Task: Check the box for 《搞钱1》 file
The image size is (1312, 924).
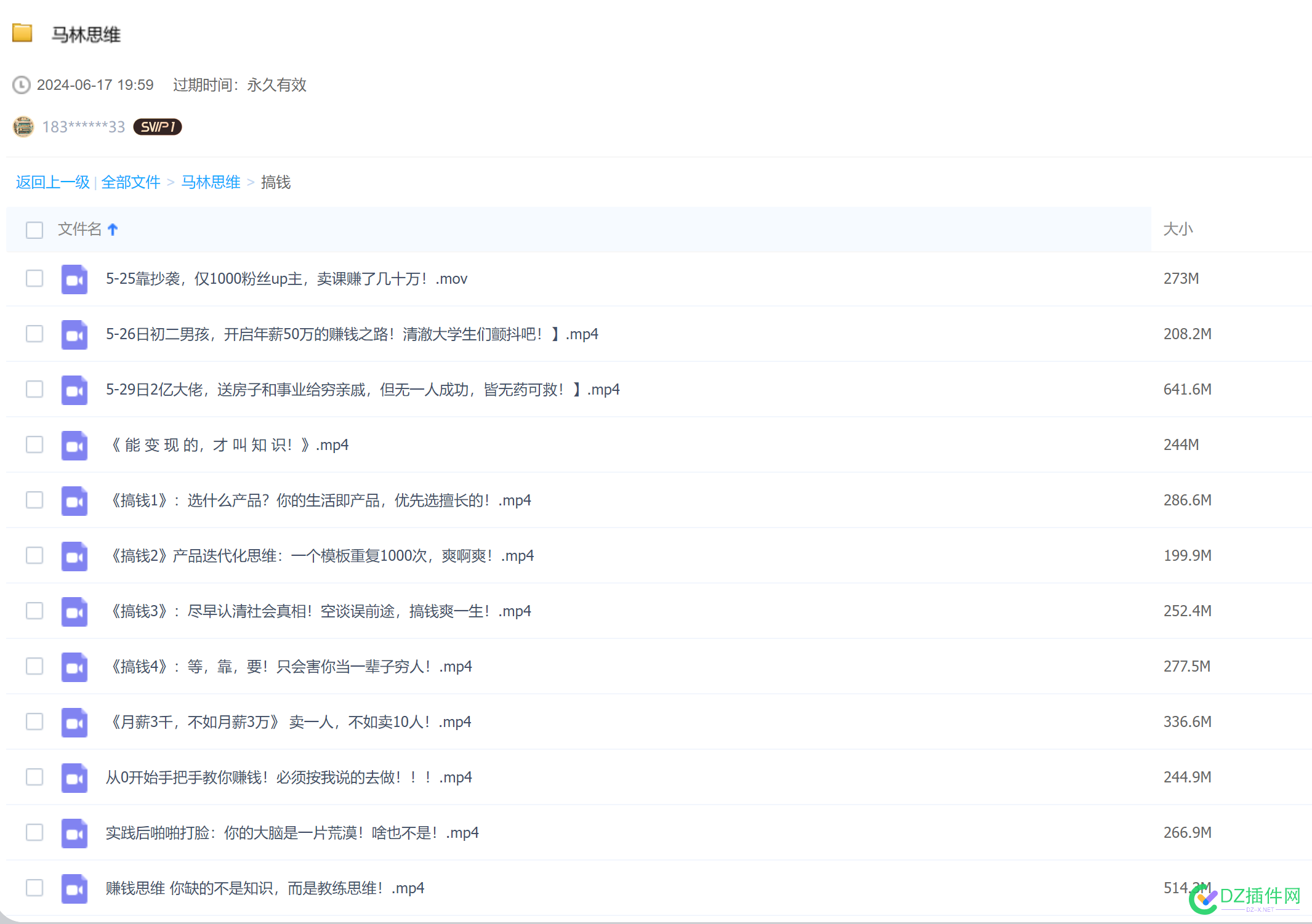Action: (34, 500)
